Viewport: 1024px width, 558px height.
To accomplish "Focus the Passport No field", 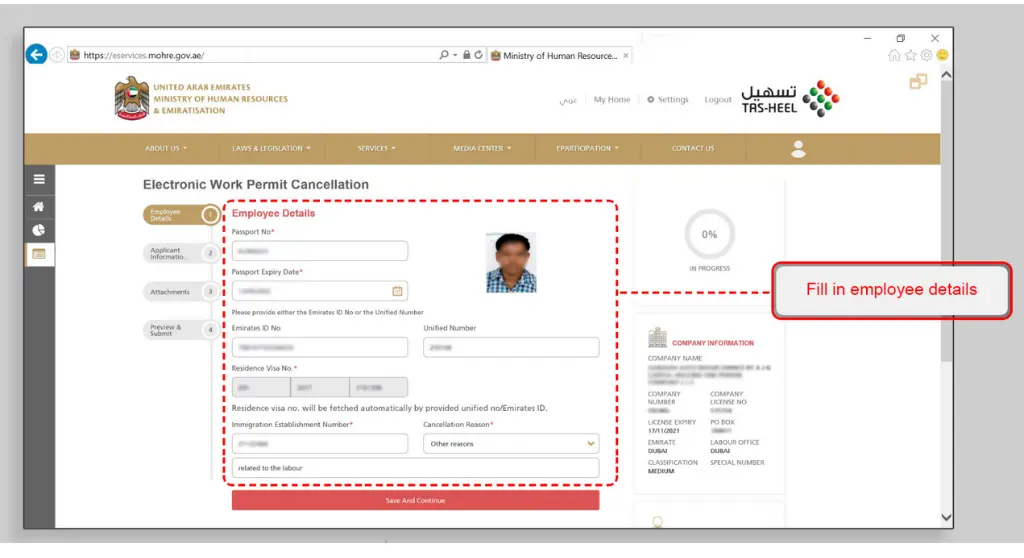I will [319, 251].
